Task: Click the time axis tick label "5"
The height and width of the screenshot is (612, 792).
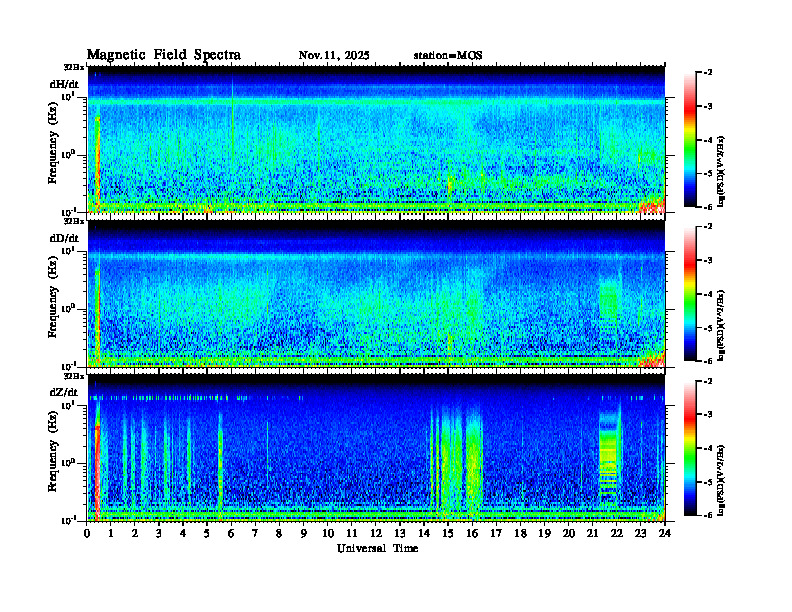Action: (207, 533)
